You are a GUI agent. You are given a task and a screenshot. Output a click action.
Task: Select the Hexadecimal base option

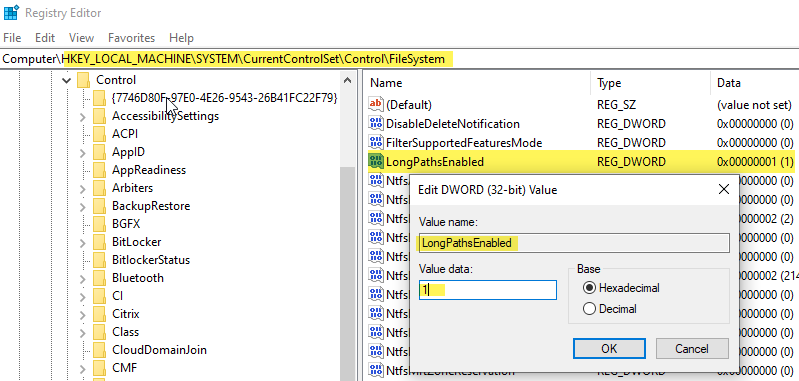click(x=589, y=288)
